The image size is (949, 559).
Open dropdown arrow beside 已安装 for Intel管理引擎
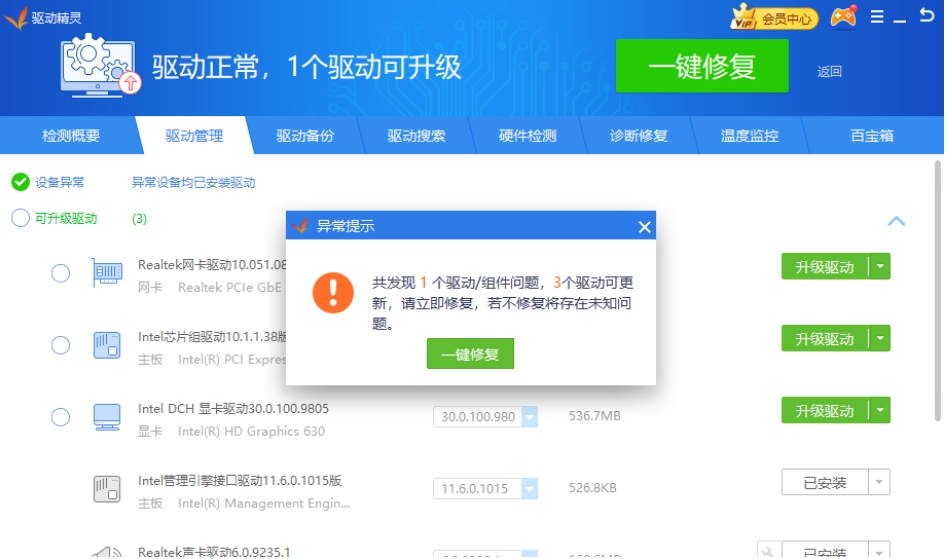tap(879, 482)
